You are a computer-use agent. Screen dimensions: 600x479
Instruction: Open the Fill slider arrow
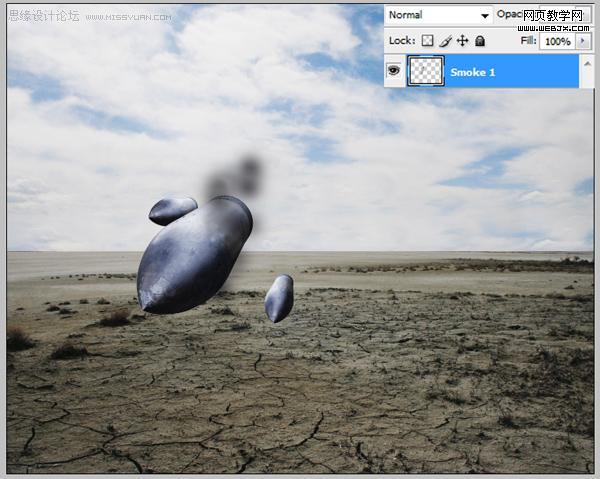(583, 41)
